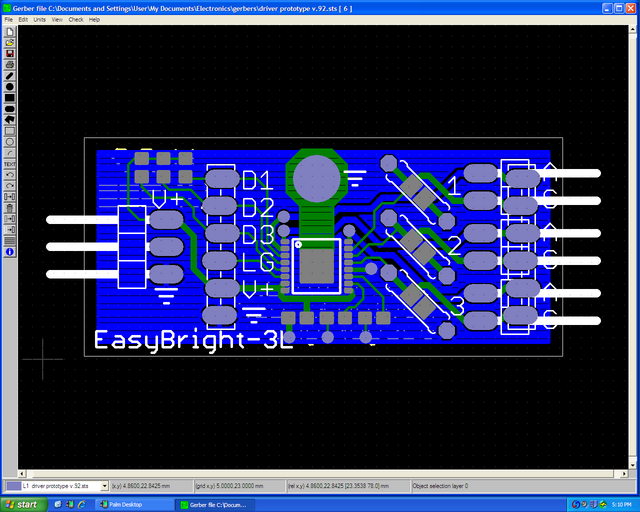Screen dimensions: 640x512
Task: Select the Line drawing tool
Action: click(x=10, y=76)
